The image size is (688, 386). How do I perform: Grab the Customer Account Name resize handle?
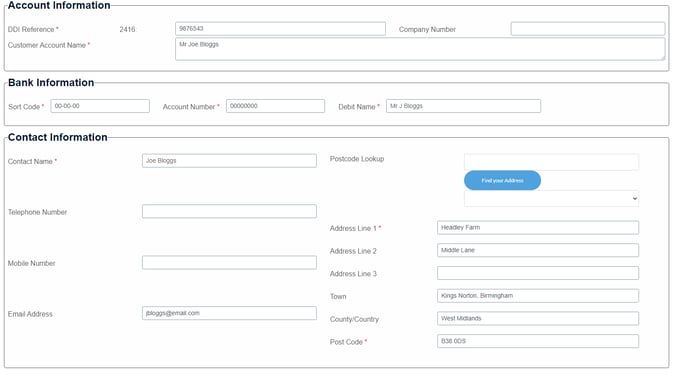point(663,57)
